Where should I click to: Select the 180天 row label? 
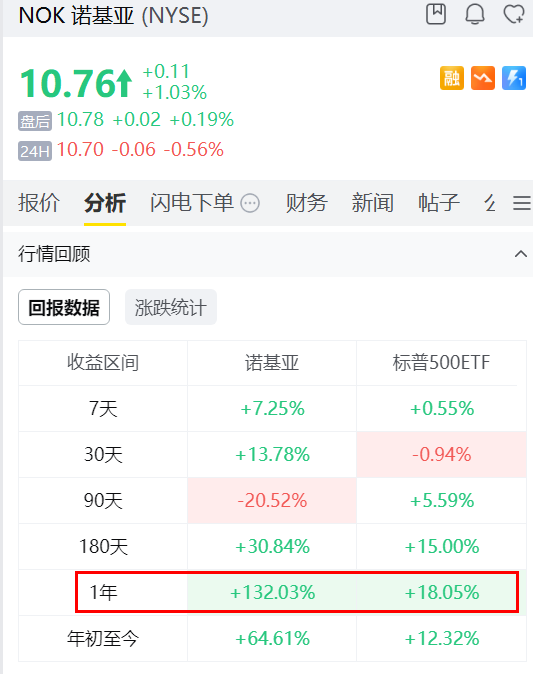click(x=104, y=546)
